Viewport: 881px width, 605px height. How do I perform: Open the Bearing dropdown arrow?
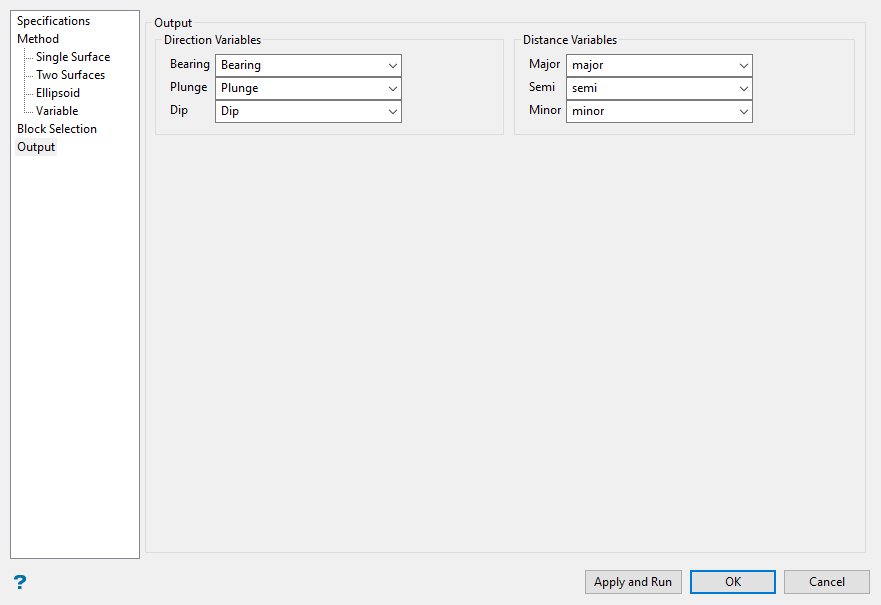(x=393, y=65)
